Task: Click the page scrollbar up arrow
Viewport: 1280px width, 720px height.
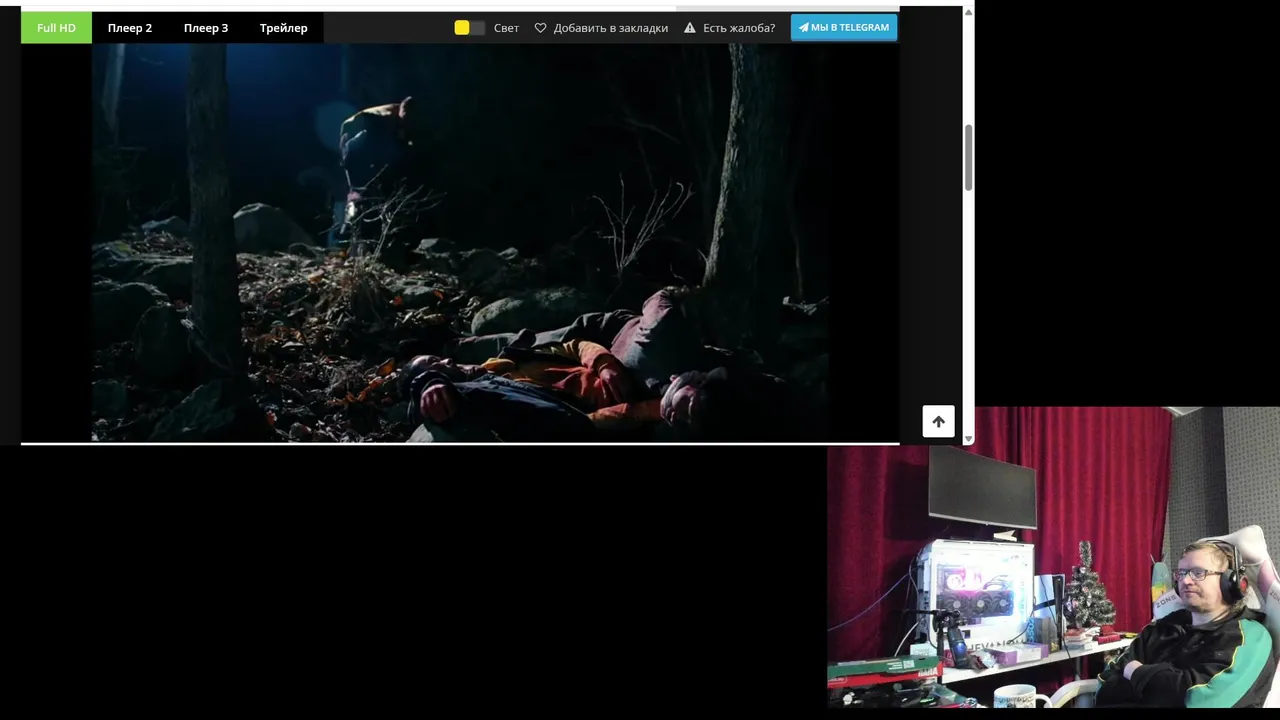Action: (x=968, y=12)
